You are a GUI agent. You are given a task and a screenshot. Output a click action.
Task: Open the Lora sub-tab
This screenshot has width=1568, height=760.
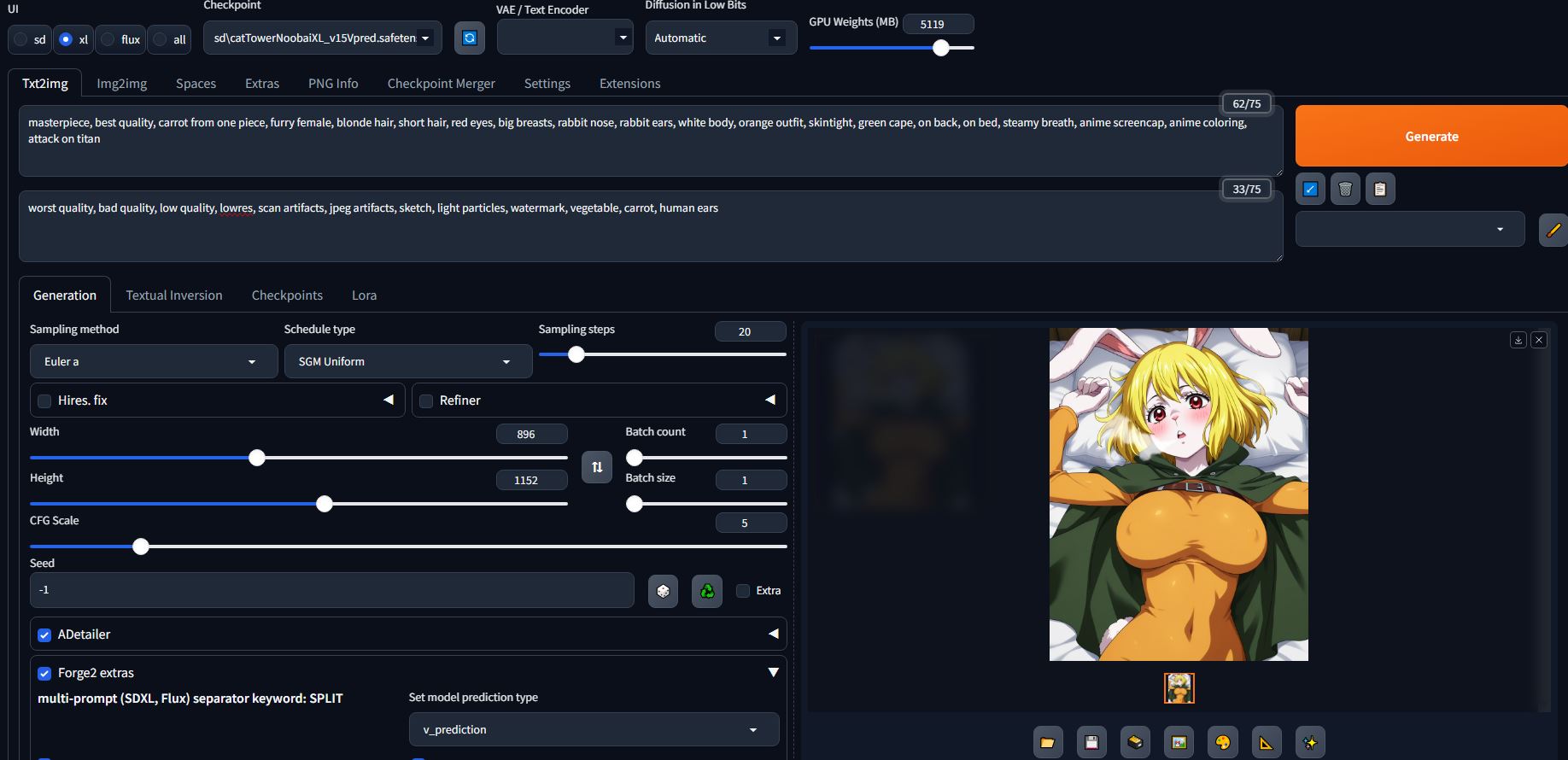pos(364,295)
